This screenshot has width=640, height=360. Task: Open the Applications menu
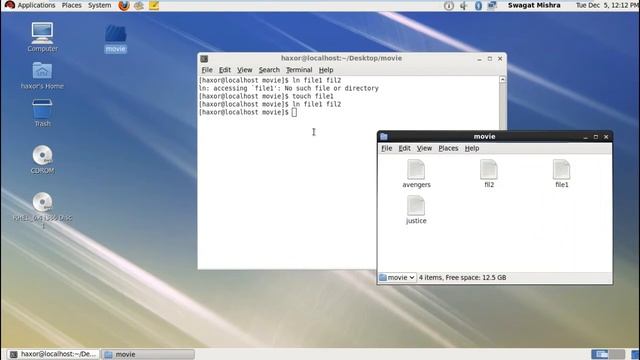36,5
